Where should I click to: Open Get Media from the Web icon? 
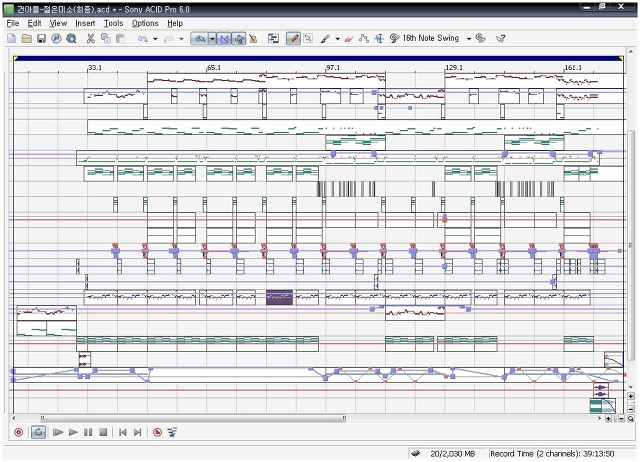tap(71, 38)
